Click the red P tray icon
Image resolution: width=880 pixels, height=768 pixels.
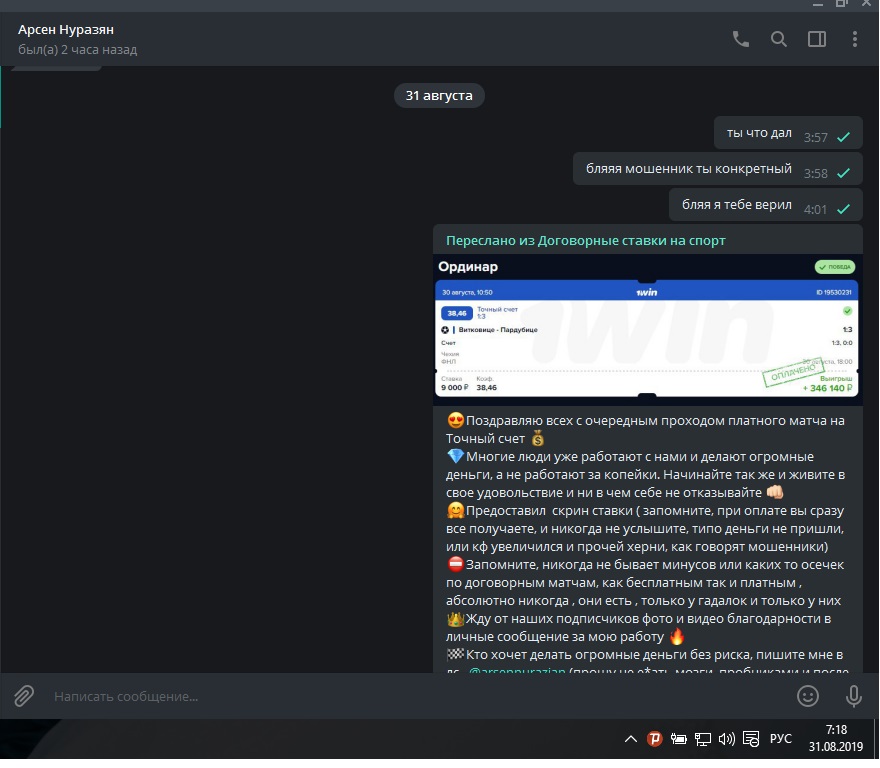[654, 739]
